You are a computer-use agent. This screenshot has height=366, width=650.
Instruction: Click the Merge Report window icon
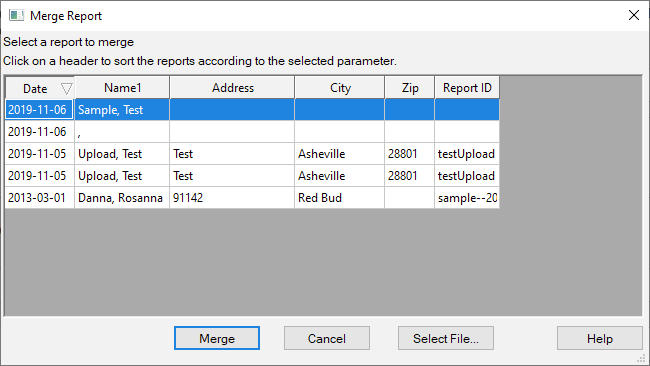pos(17,16)
